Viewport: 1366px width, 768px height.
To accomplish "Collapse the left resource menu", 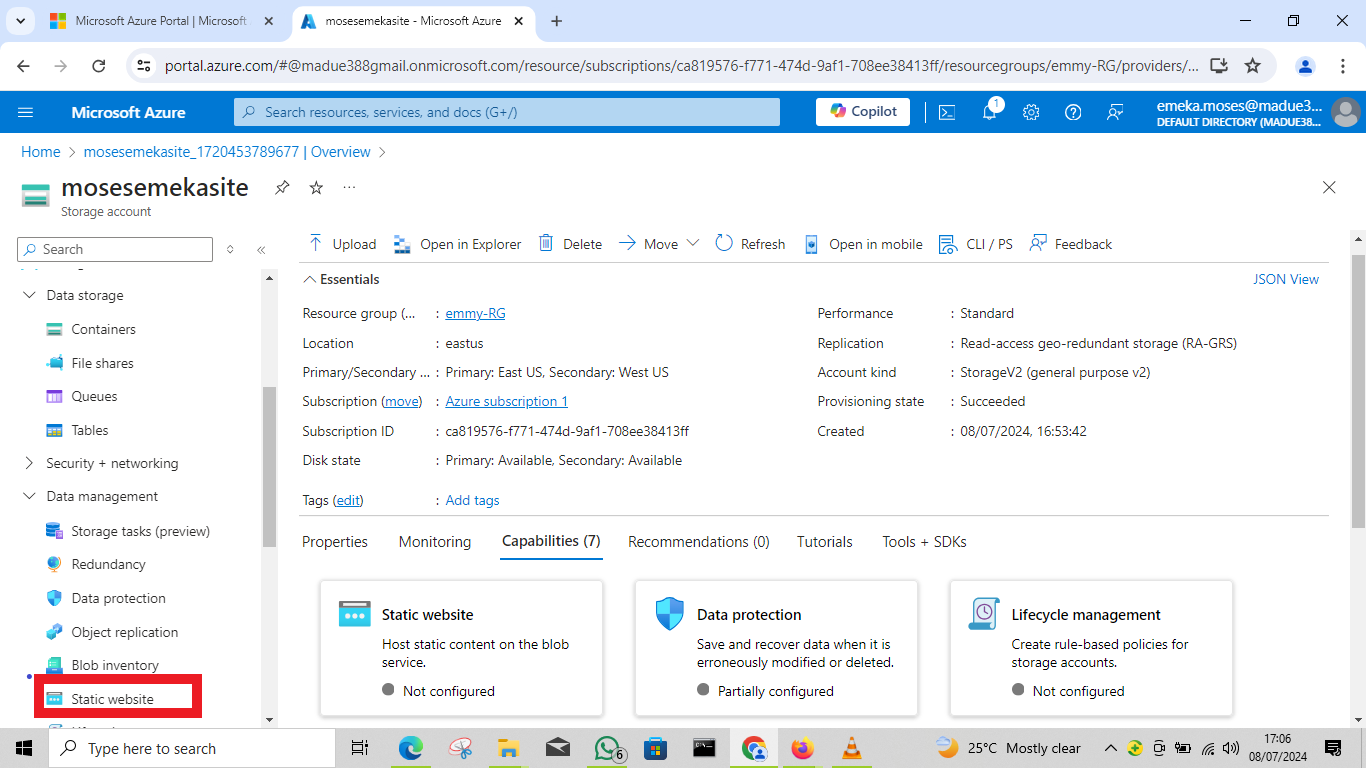I will [261, 250].
